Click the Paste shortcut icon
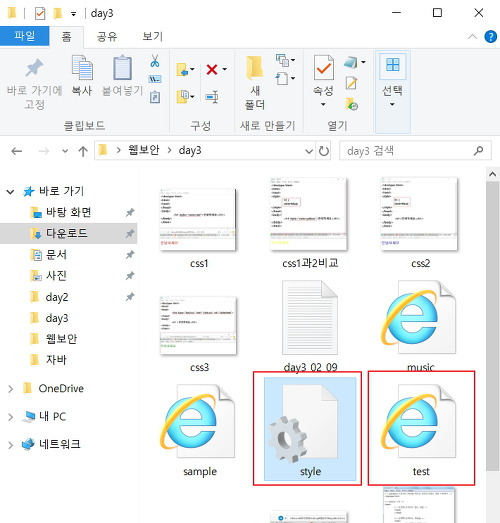The image size is (500, 523). click(x=155, y=97)
